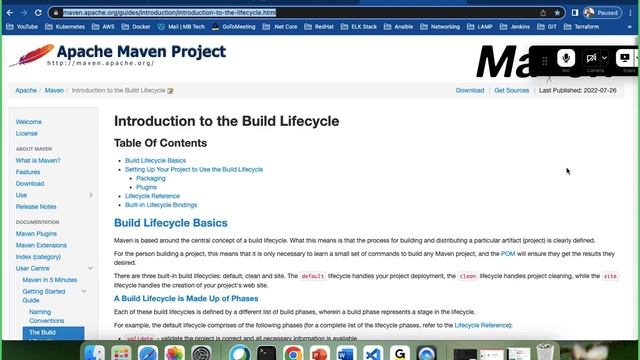Screen dimensions: 640x360
Task: Share this page via the address bar icon
Action: [x=543, y=13]
